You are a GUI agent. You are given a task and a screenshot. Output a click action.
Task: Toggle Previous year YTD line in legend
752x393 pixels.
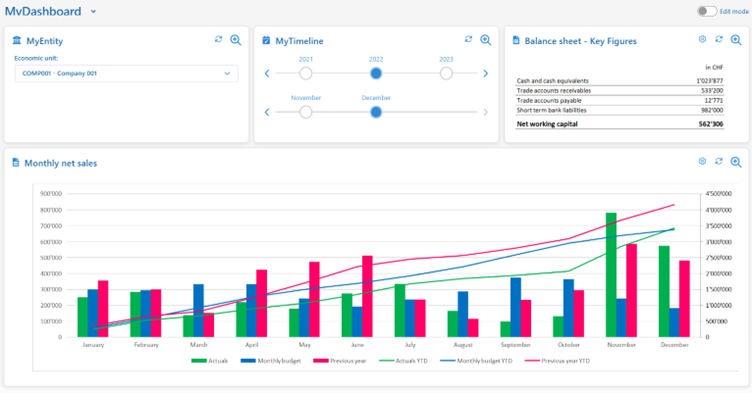(x=557, y=361)
